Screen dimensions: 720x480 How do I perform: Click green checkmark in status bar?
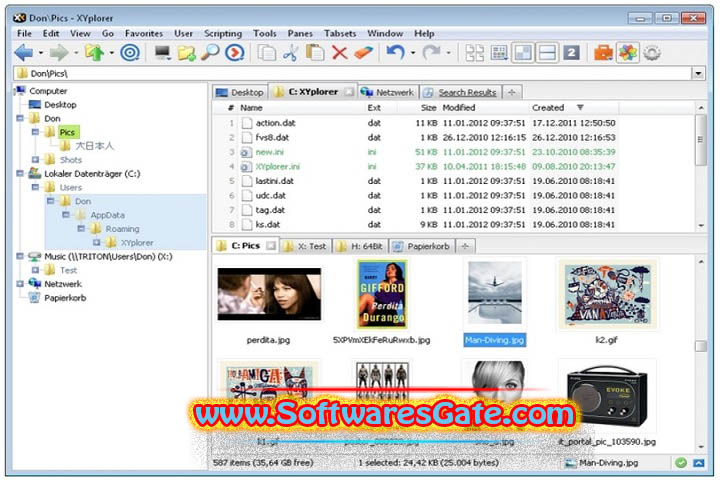681,463
